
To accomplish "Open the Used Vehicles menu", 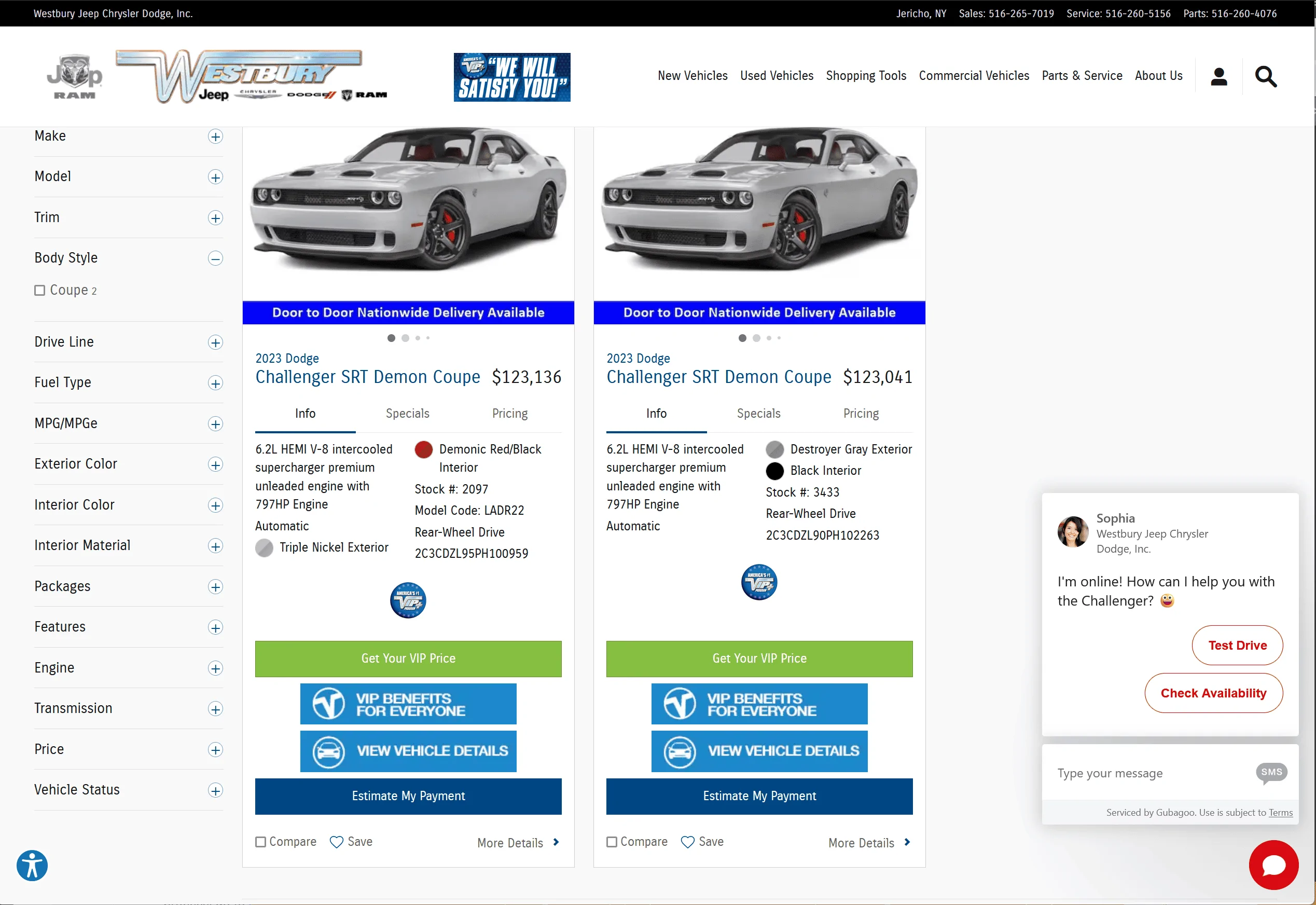I will click(x=777, y=76).
